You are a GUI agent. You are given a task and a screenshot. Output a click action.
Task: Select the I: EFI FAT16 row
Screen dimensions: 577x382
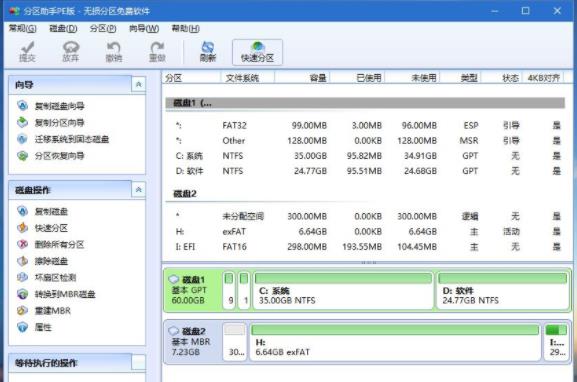(x=365, y=247)
